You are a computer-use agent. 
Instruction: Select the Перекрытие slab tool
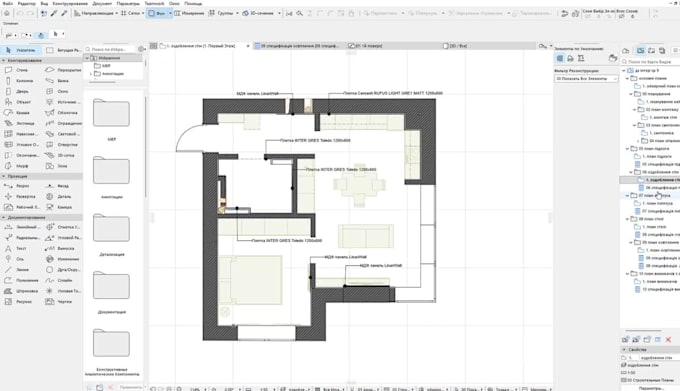[63, 70]
